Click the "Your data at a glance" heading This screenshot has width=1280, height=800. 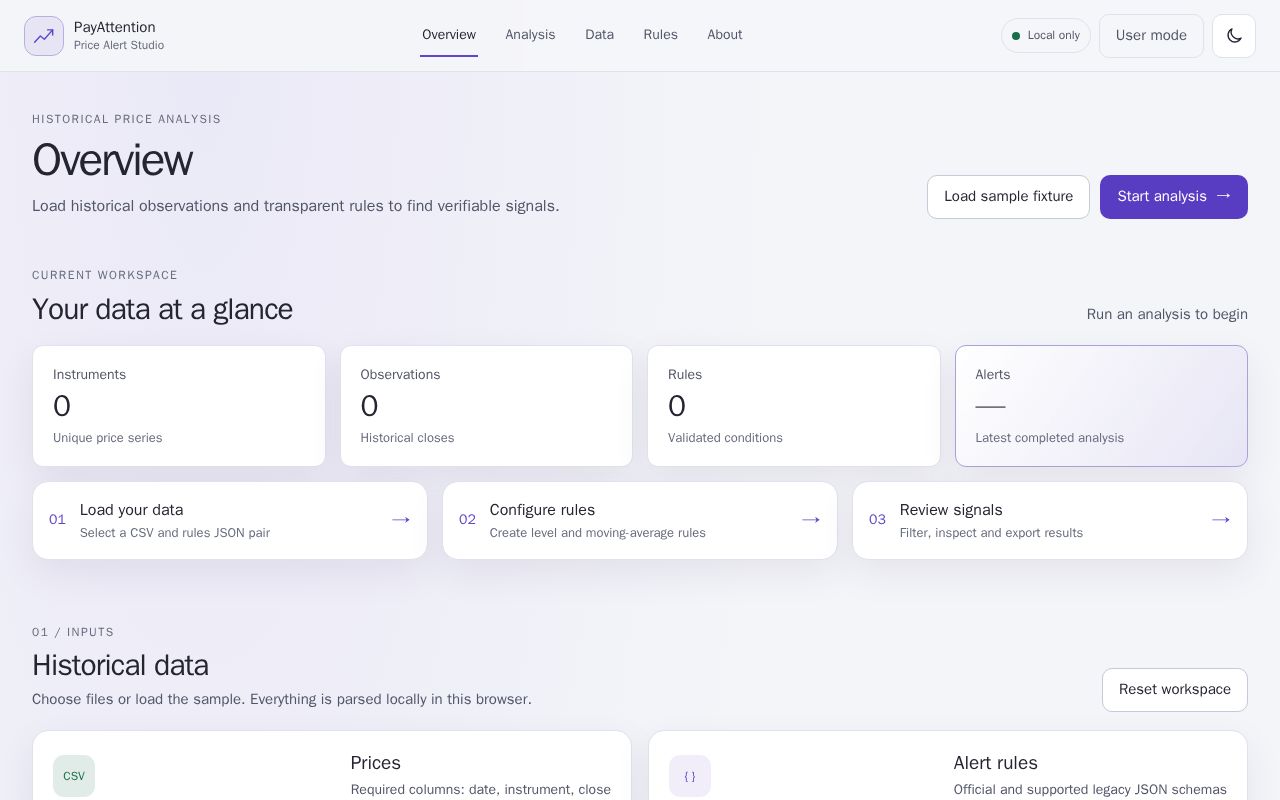[162, 309]
